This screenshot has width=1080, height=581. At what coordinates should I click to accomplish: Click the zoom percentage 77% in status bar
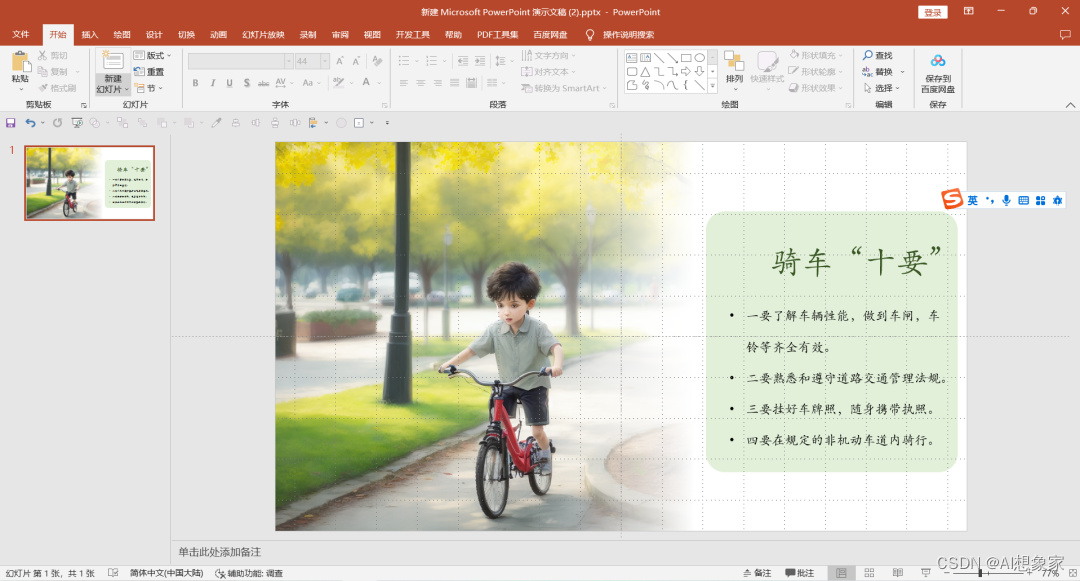1050,573
